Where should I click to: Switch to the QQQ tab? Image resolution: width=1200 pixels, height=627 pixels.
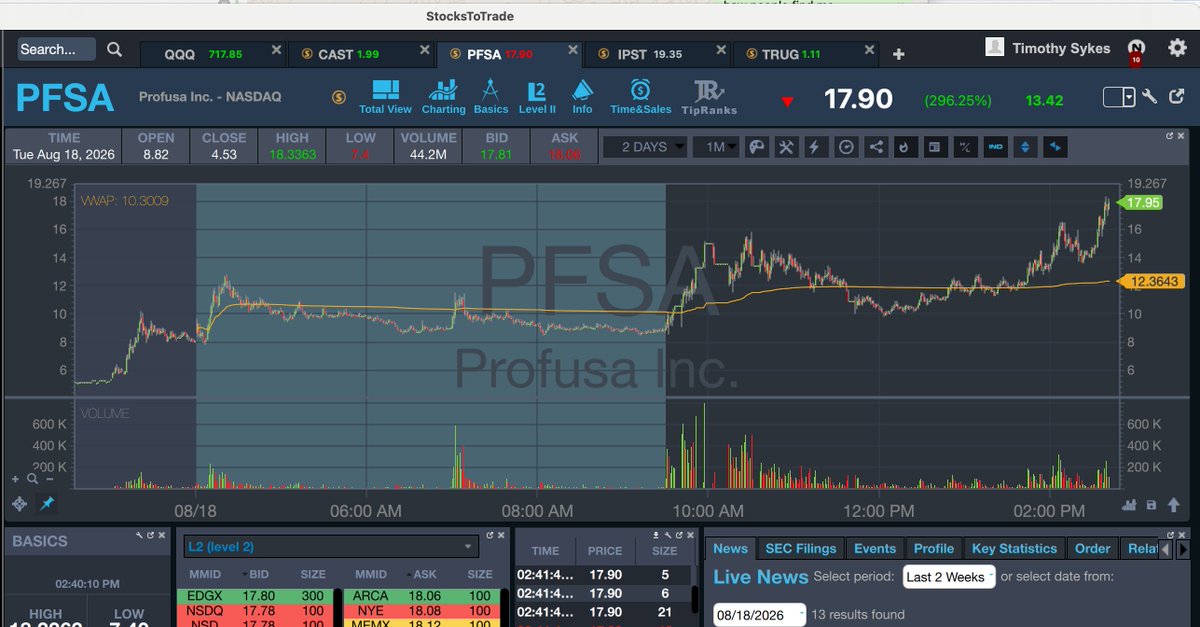211,54
